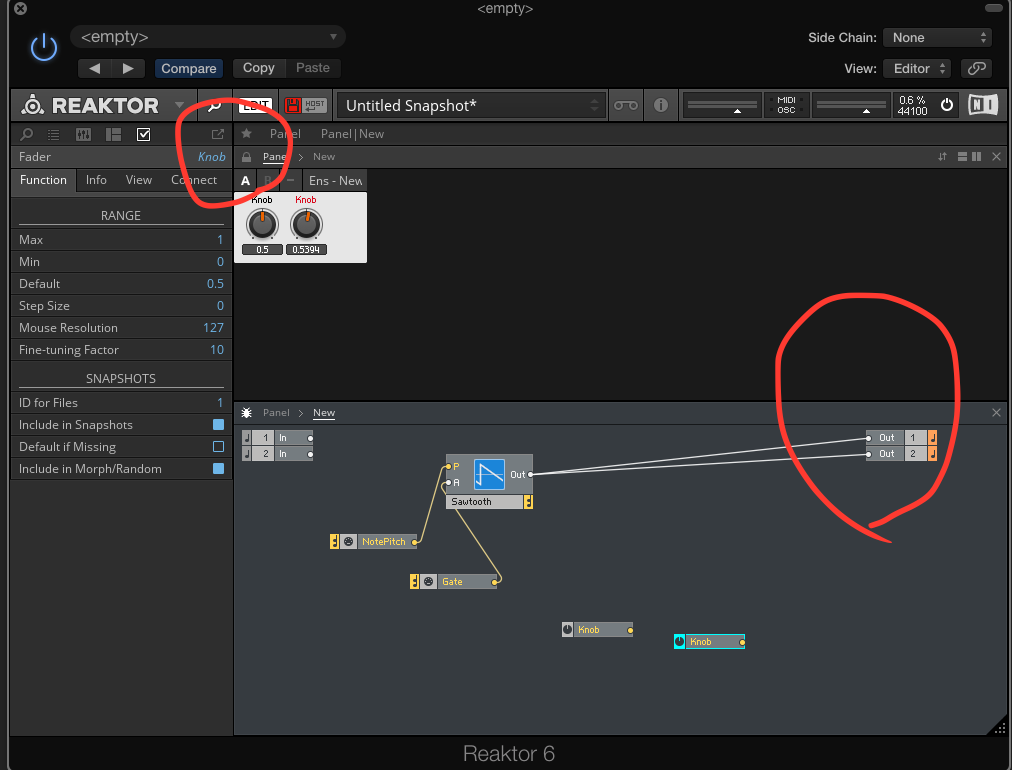Image resolution: width=1012 pixels, height=770 pixels.
Task: Click the output level slider right of MIDI OSC
Action: pyautogui.click(x=851, y=105)
